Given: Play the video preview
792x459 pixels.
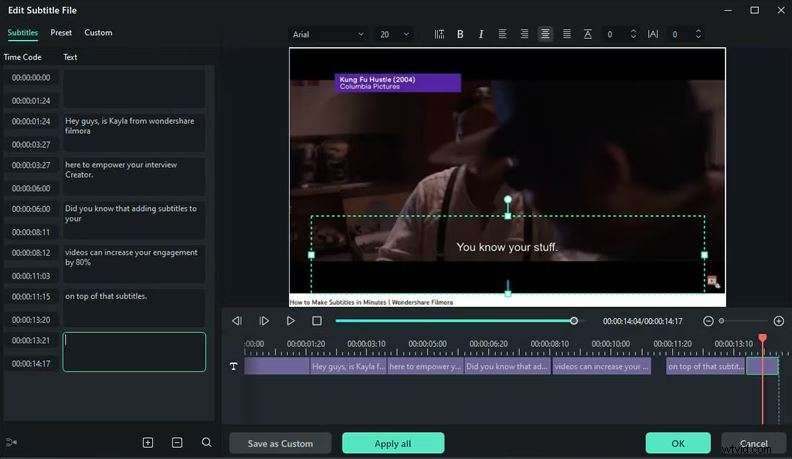Looking at the screenshot, I should (x=291, y=321).
